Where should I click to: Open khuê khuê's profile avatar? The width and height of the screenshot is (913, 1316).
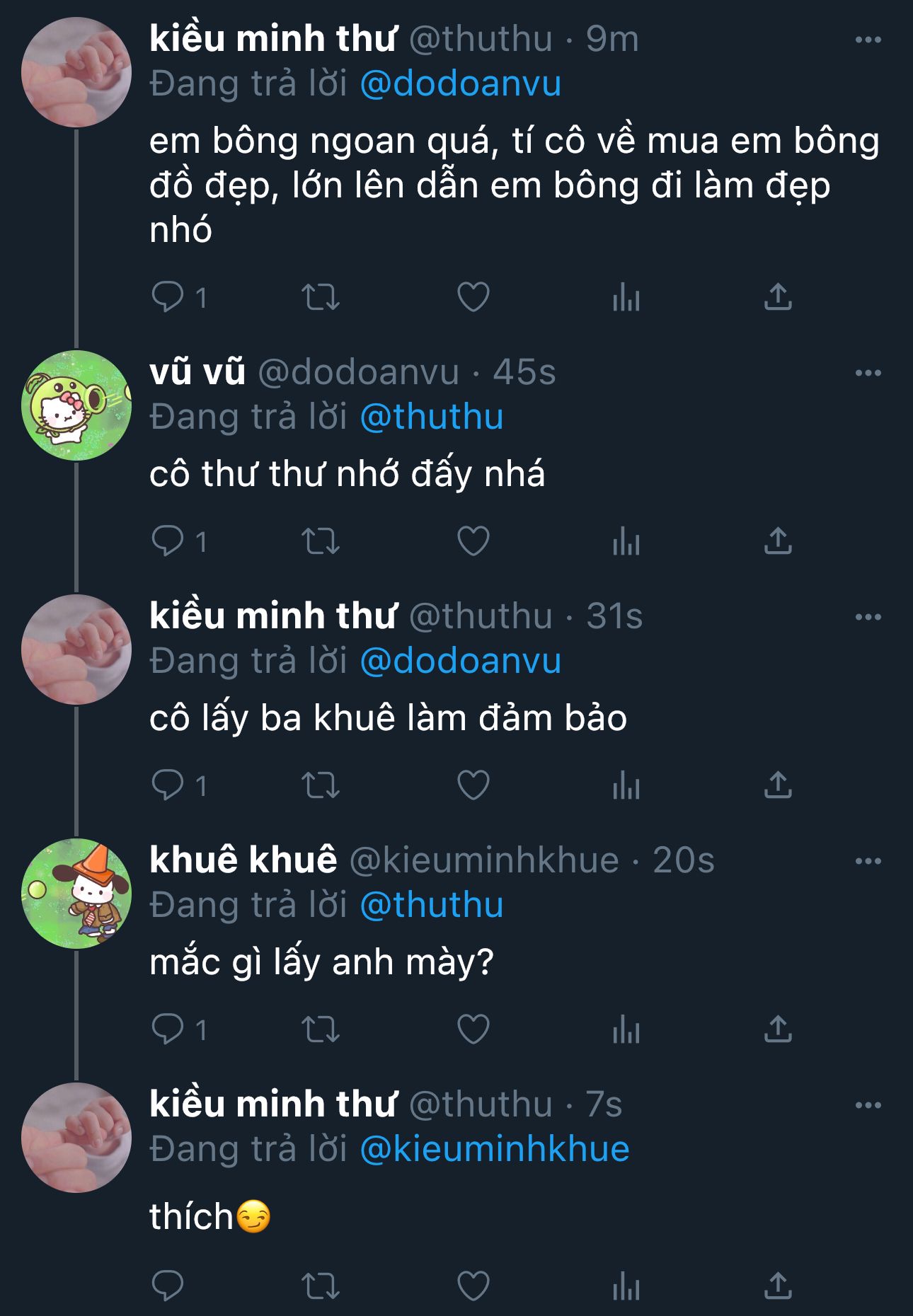[76, 894]
